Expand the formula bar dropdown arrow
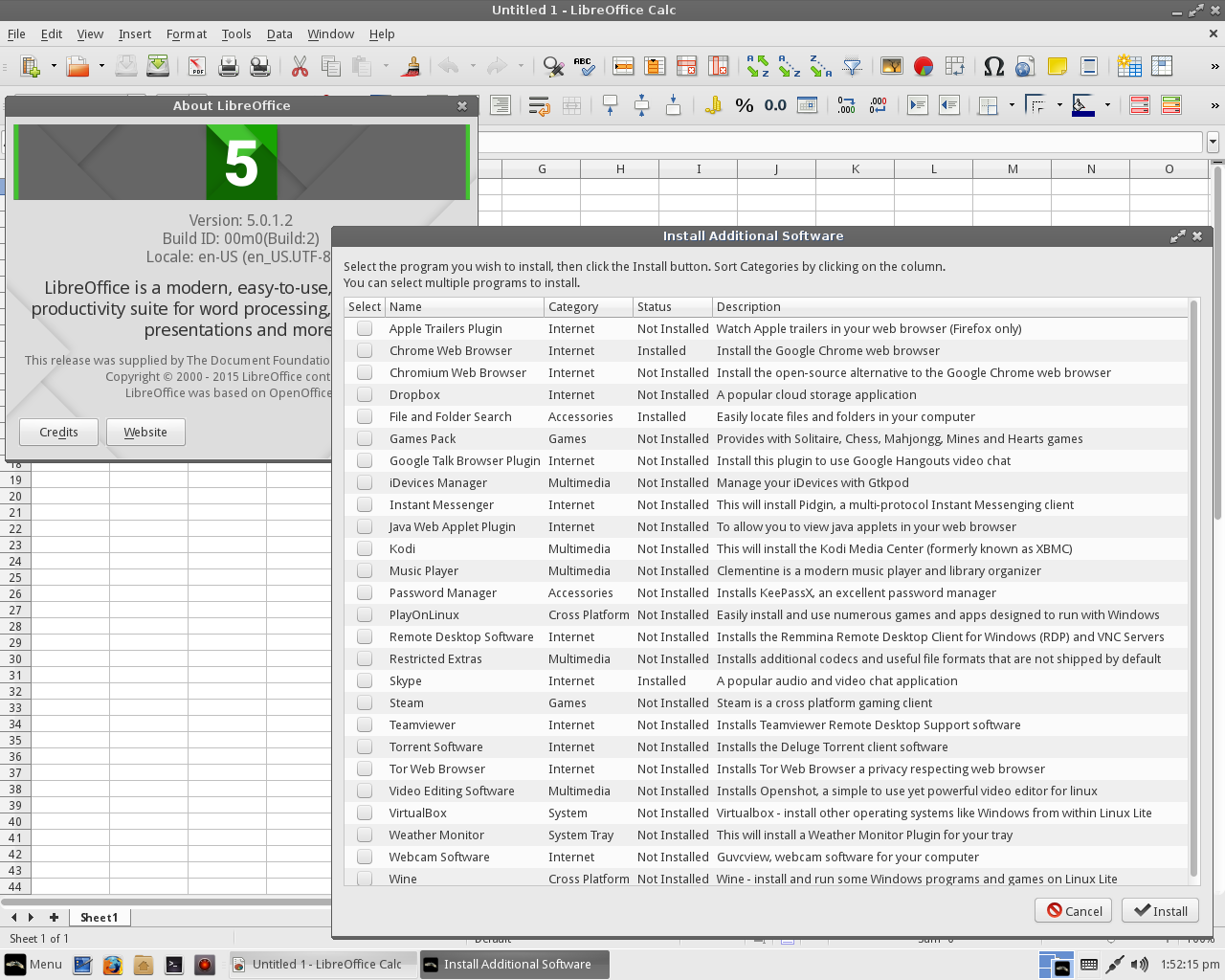 pos(1214,142)
